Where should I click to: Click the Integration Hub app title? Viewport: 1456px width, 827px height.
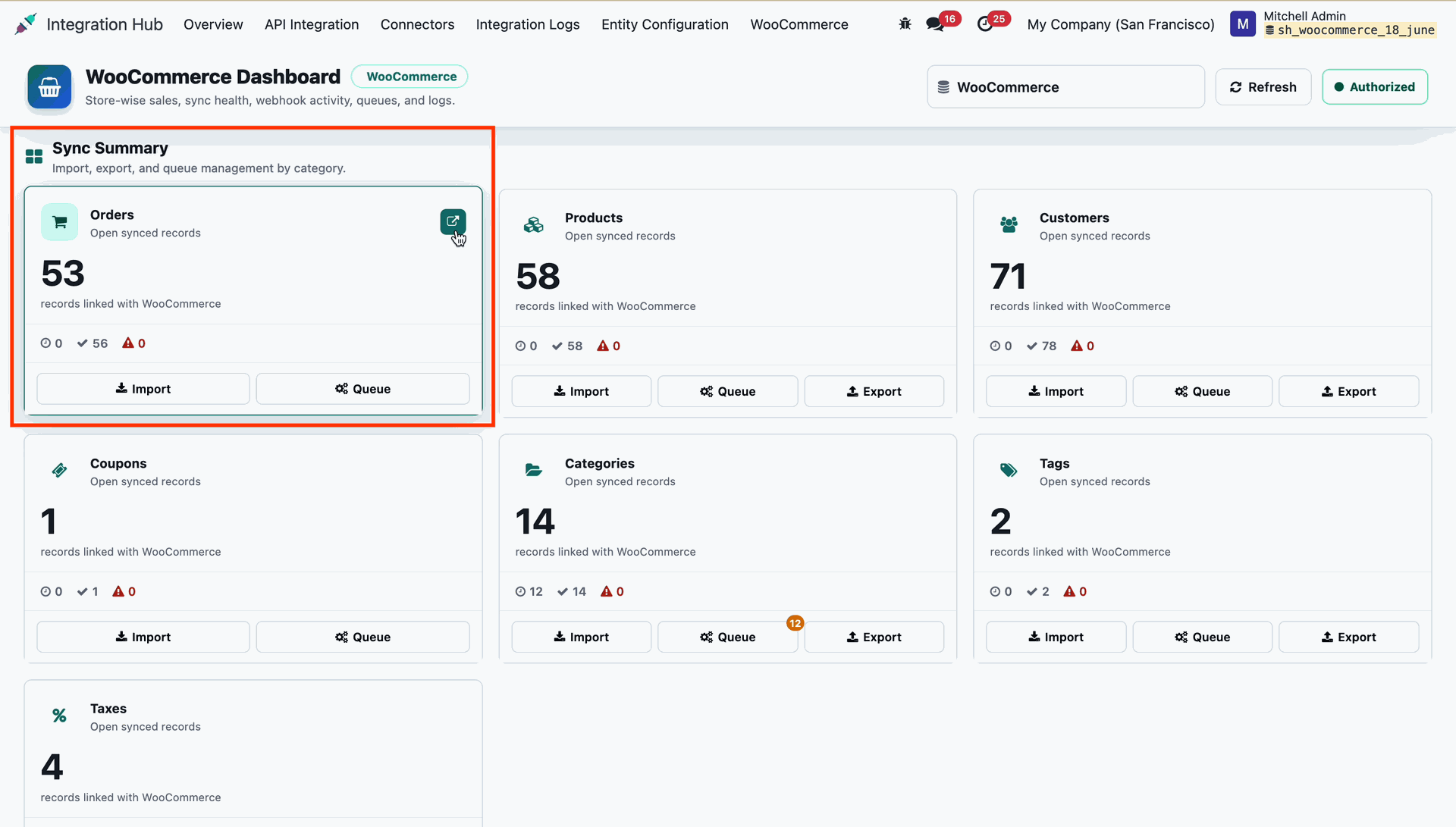(105, 24)
